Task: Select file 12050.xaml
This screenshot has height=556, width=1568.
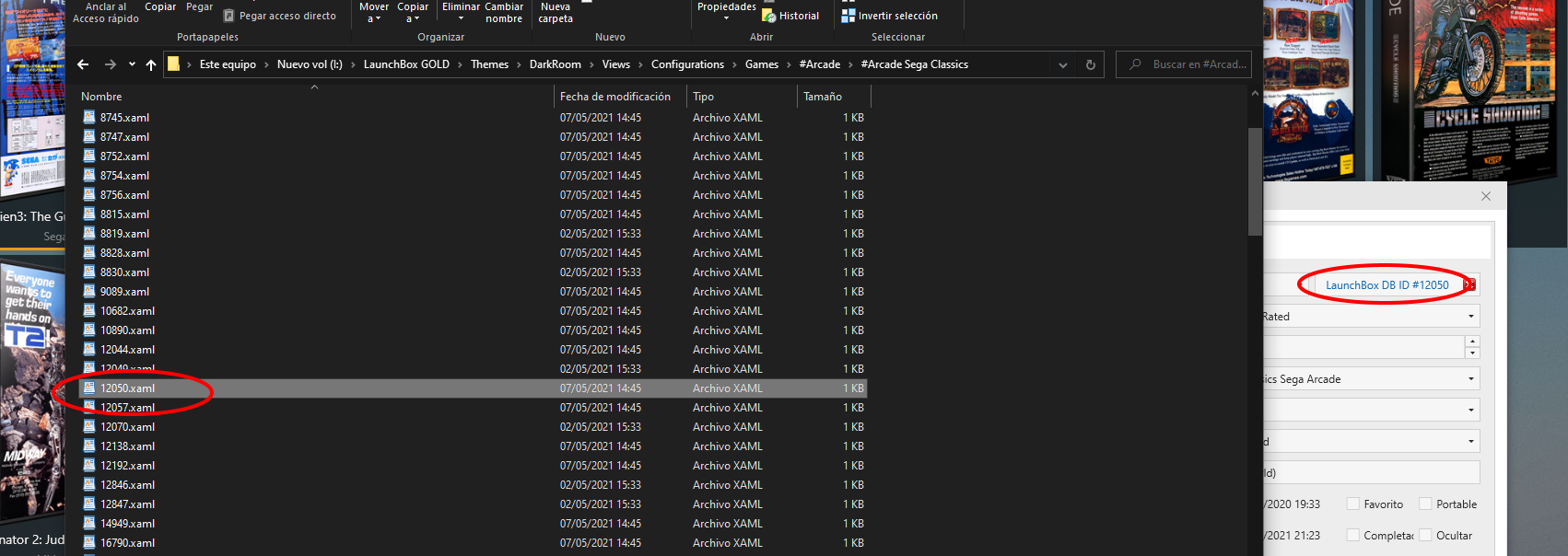Action: (473, 388)
